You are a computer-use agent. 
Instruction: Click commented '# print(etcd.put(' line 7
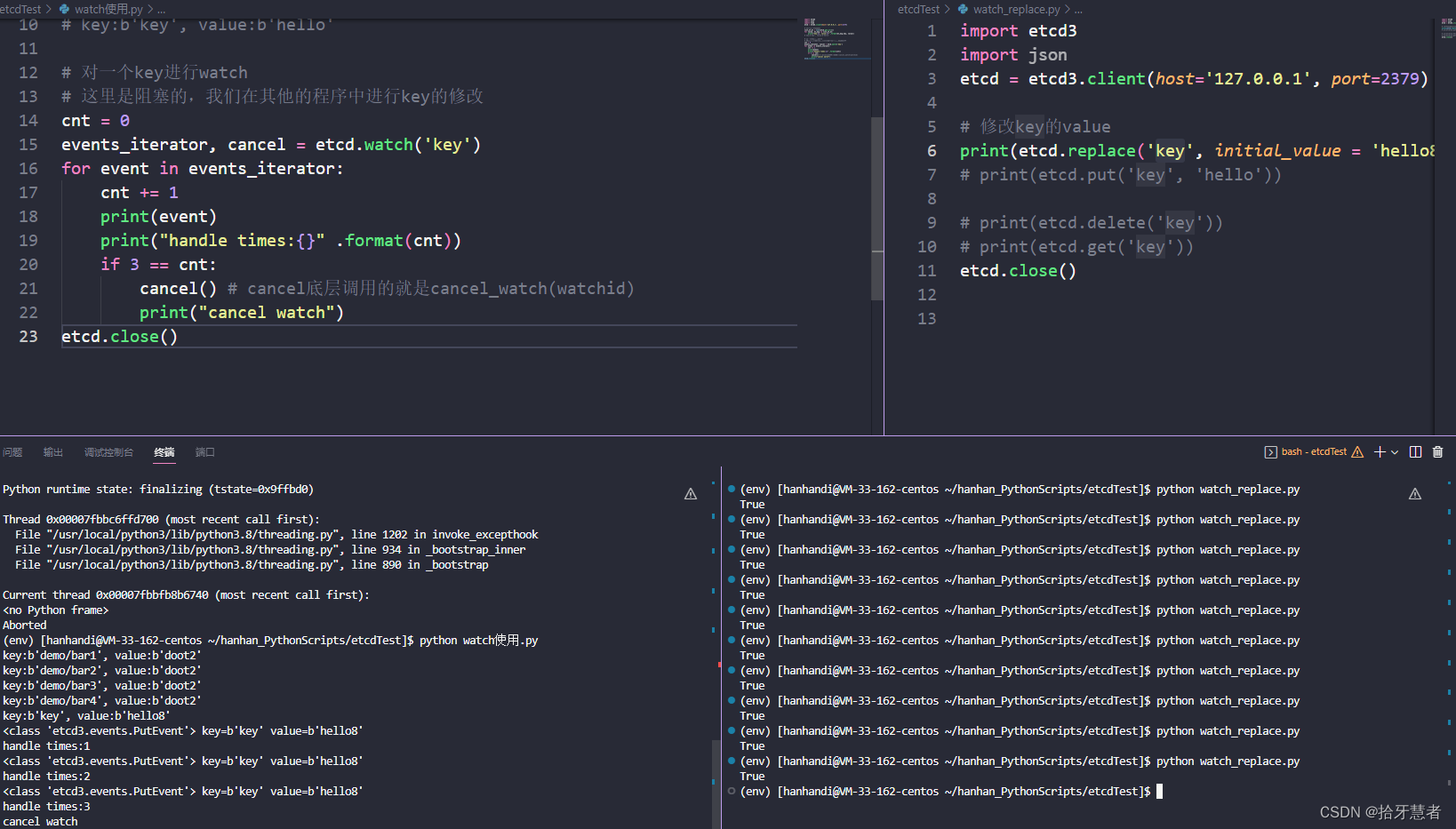point(1121,175)
